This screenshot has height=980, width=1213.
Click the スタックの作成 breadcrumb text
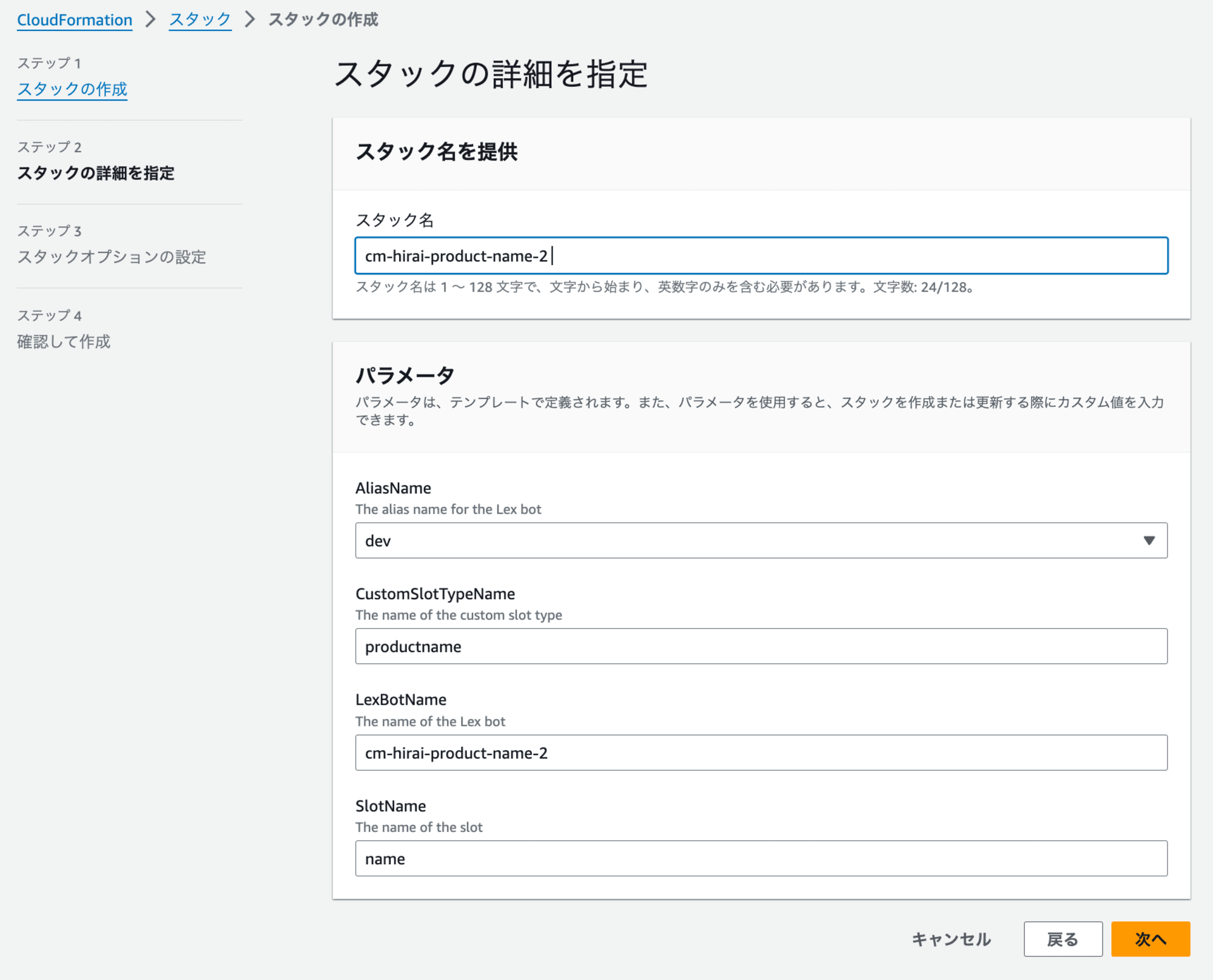(x=323, y=20)
